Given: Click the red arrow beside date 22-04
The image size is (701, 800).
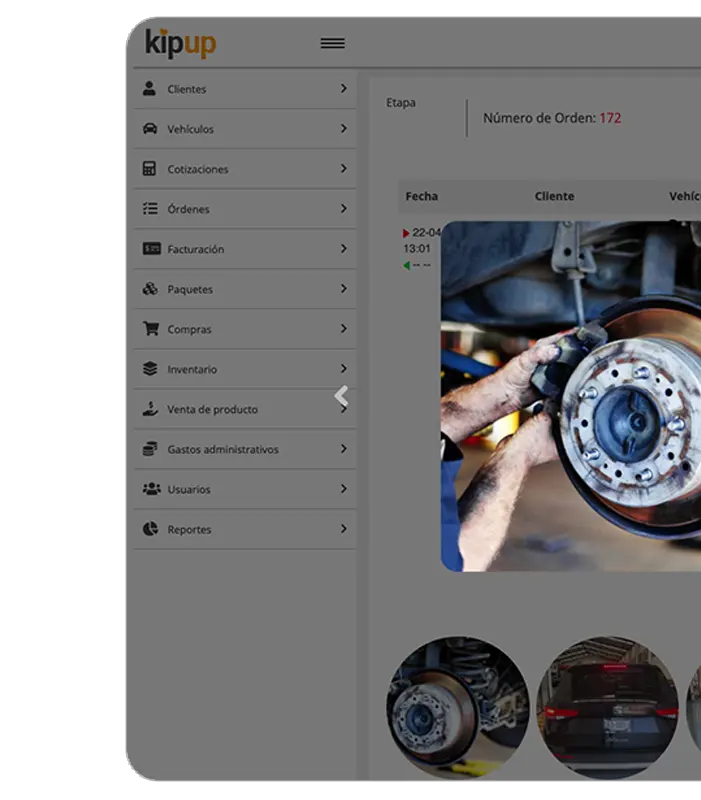Looking at the screenshot, I should click(x=406, y=233).
